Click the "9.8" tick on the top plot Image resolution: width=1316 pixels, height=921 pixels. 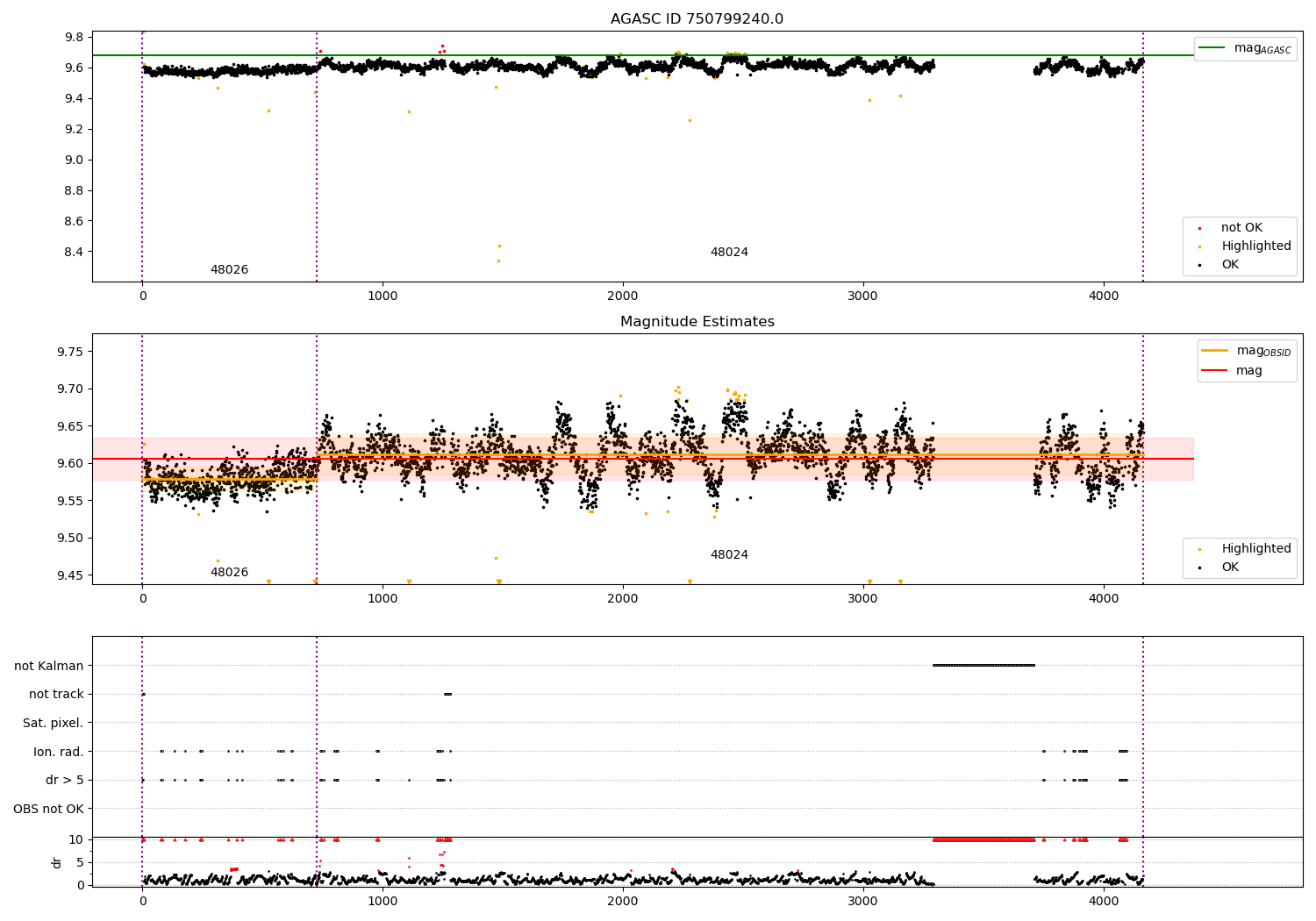(x=75, y=37)
